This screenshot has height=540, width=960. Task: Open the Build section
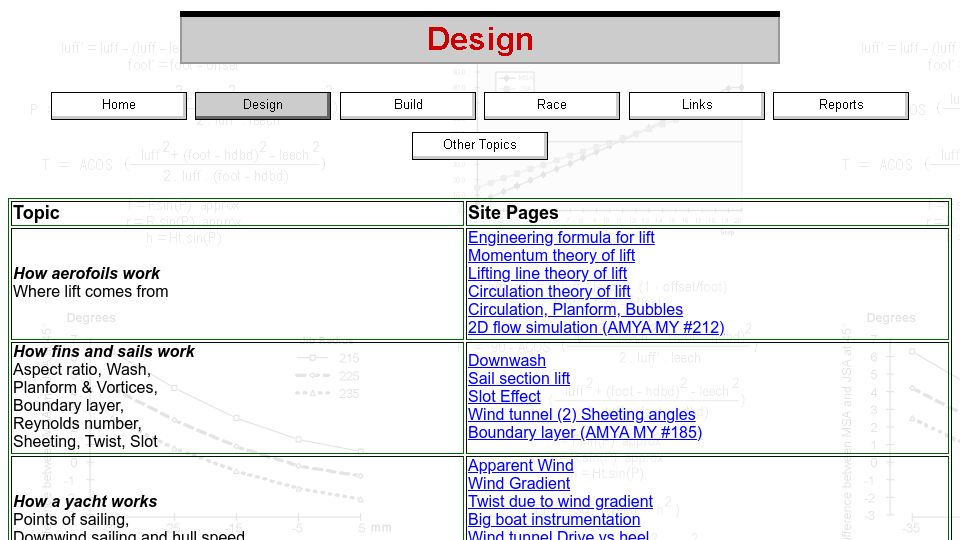pyautogui.click(x=408, y=105)
